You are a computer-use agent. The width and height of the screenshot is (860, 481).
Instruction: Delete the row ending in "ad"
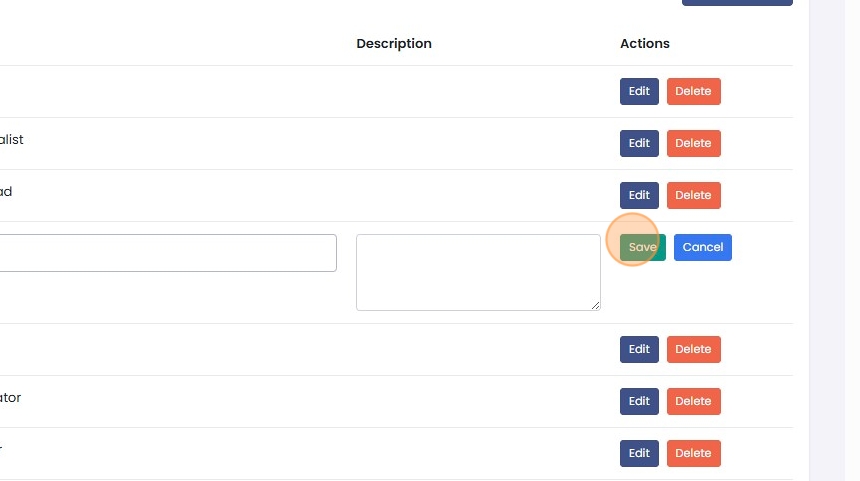693,195
